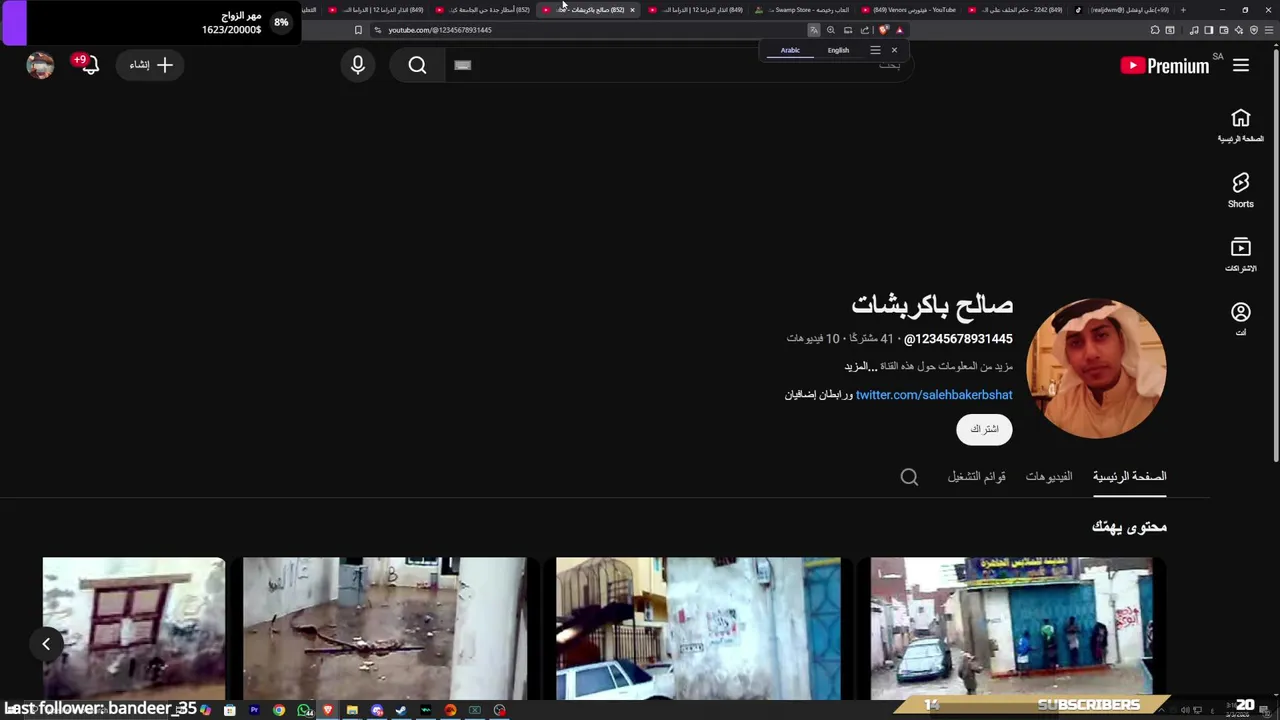The height and width of the screenshot is (720, 1280).
Task: Focus the YouTube search input field
Action: tap(680, 65)
